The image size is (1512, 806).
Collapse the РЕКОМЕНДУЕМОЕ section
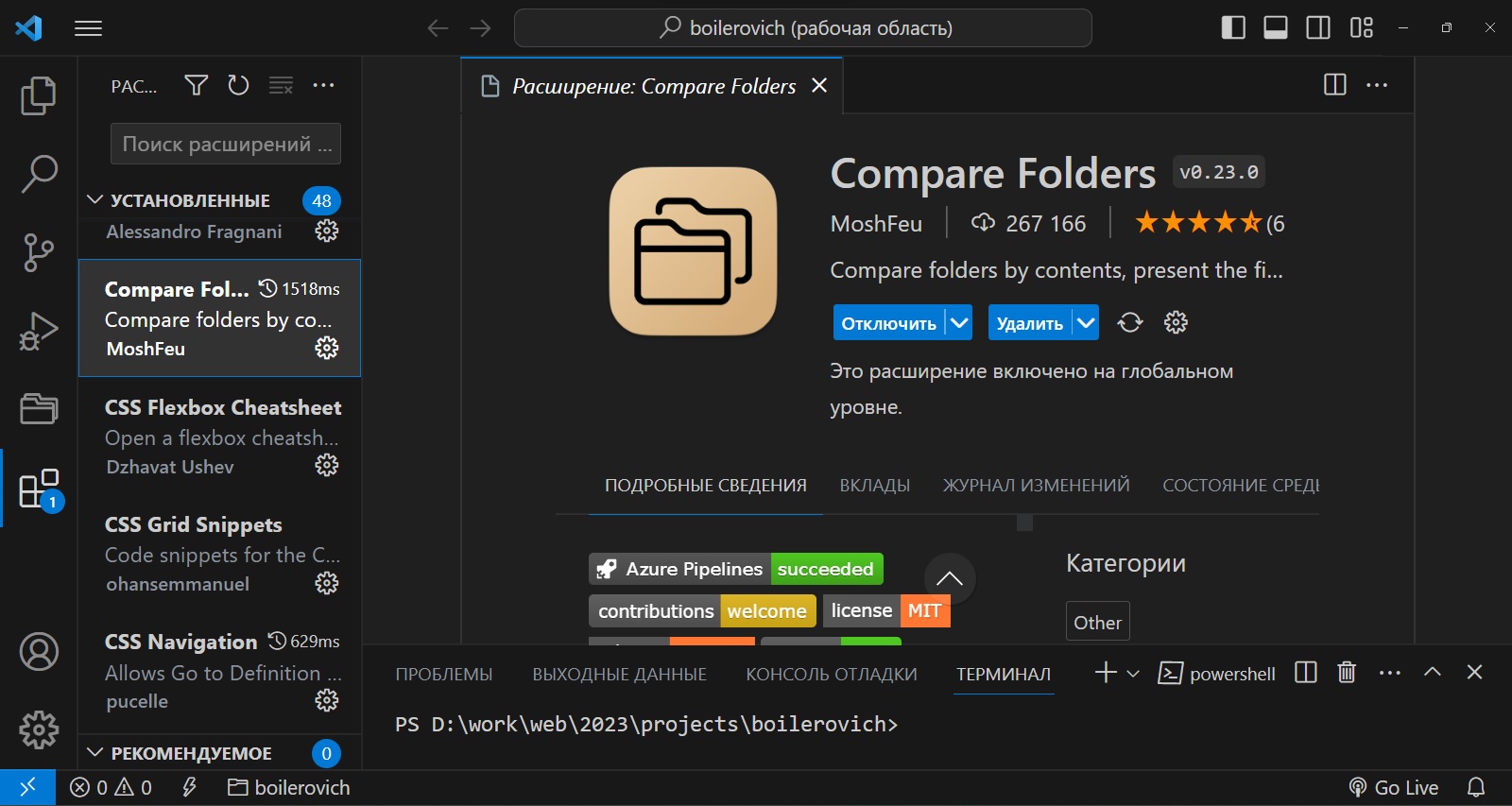pyautogui.click(x=95, y=752)
